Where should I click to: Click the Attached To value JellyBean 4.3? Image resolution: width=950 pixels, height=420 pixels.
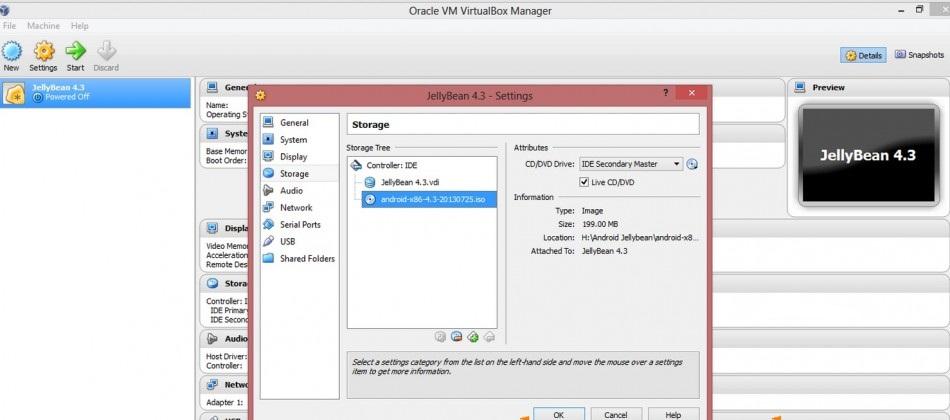604,251
